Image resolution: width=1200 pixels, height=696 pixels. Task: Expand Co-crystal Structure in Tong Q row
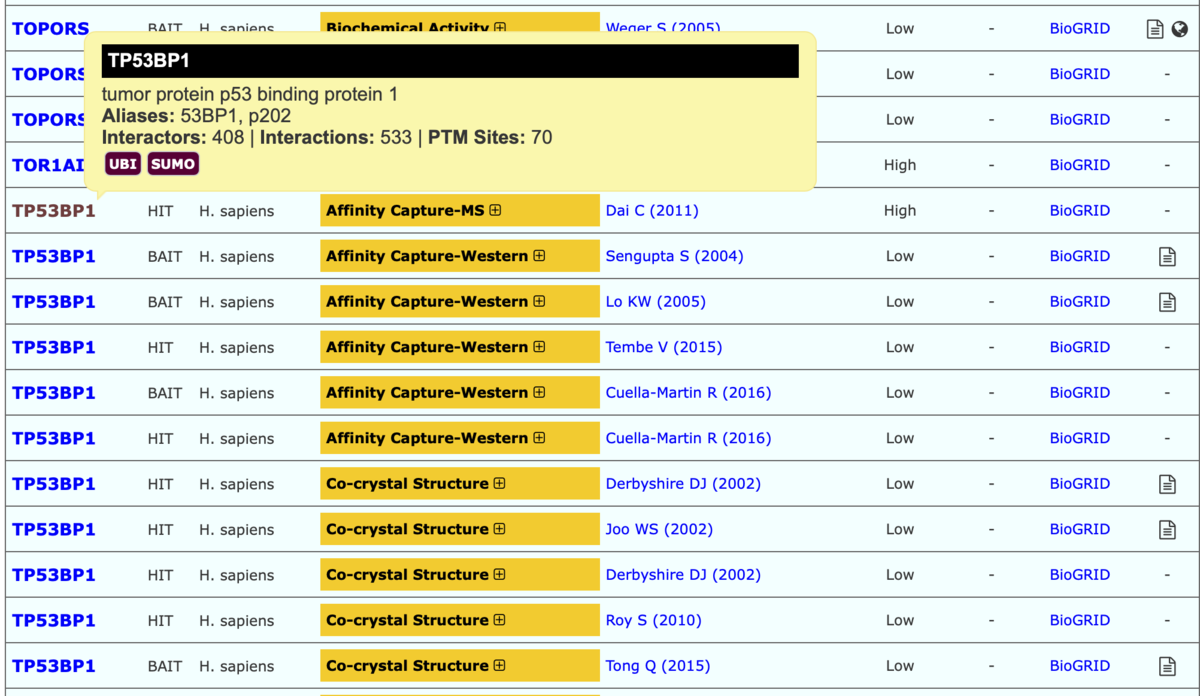coord(499,665)
